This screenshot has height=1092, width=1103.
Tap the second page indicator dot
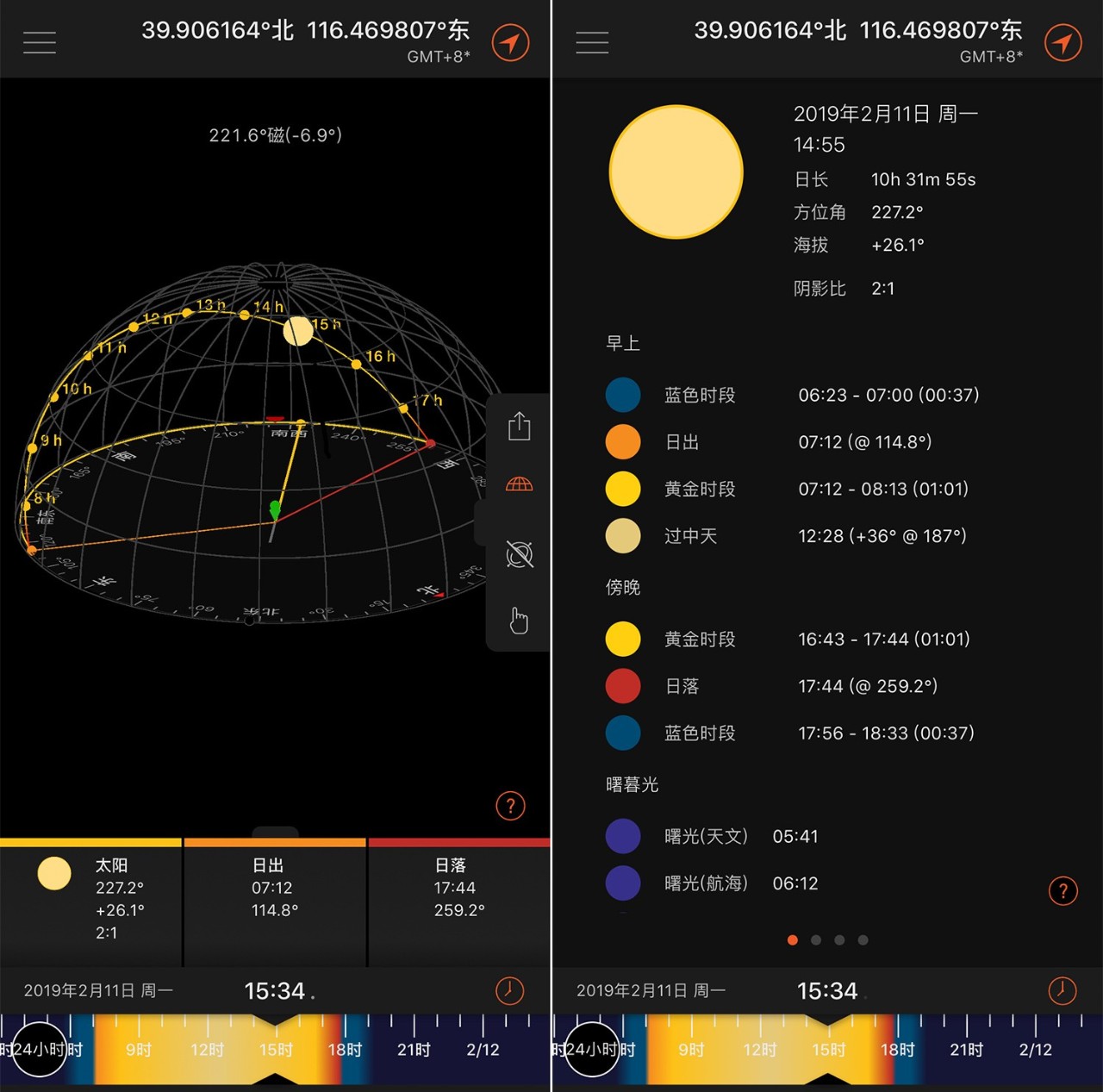tap(816, 940)
